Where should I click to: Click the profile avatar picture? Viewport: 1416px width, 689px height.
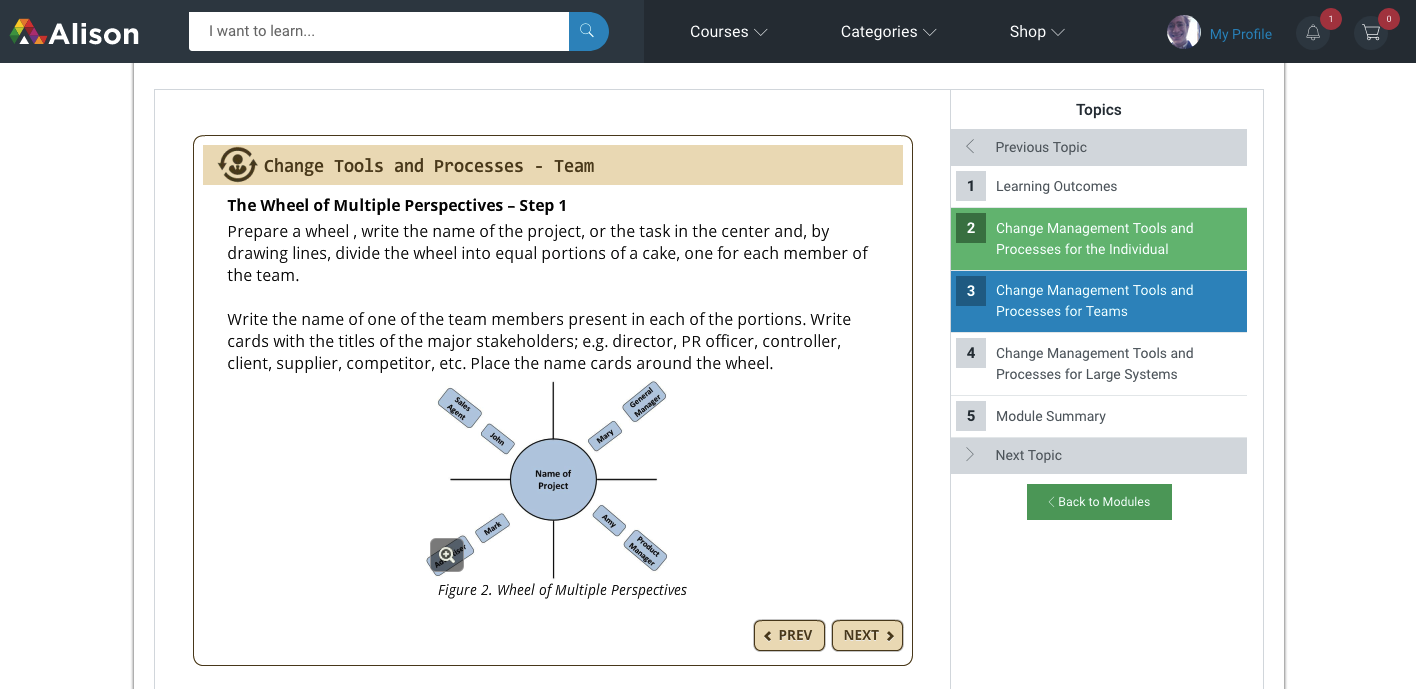1183,32
